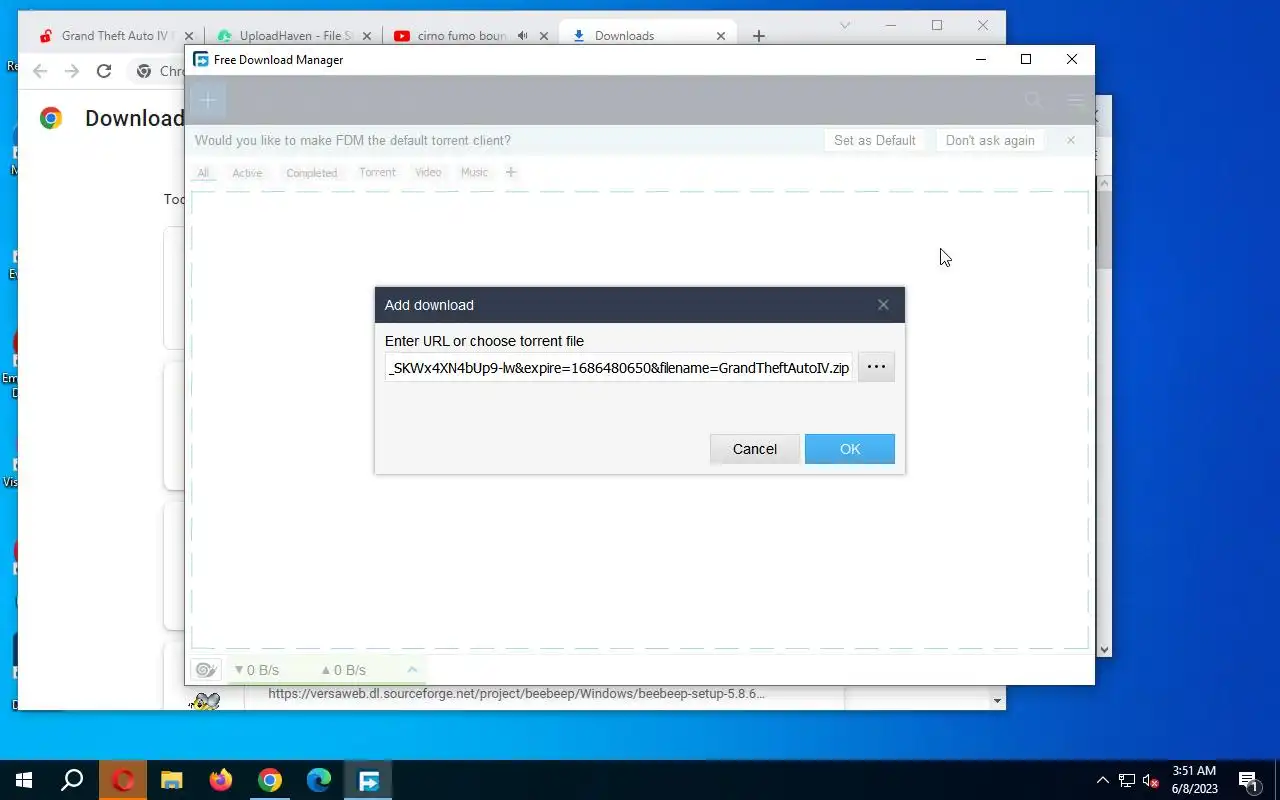The width and height of the screenshot is (1280, 800).
Task: Select the Music filter tab in FDM
Action: click(x=474, y=173)
